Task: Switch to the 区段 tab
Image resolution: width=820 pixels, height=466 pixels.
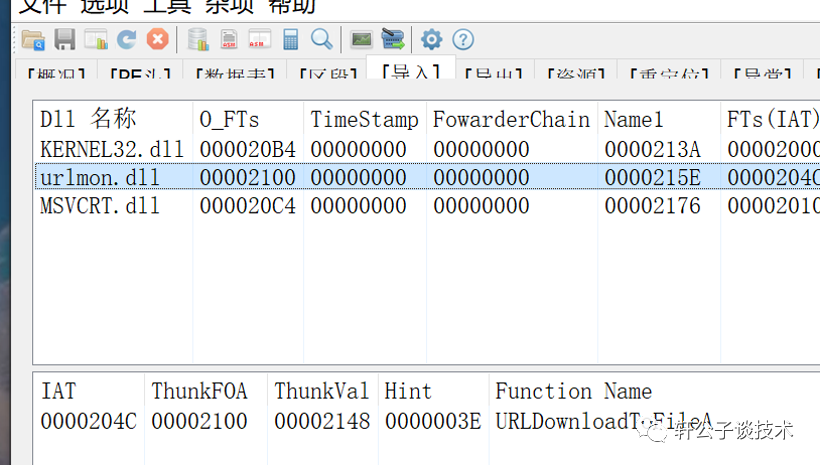Action: (328, 71)
